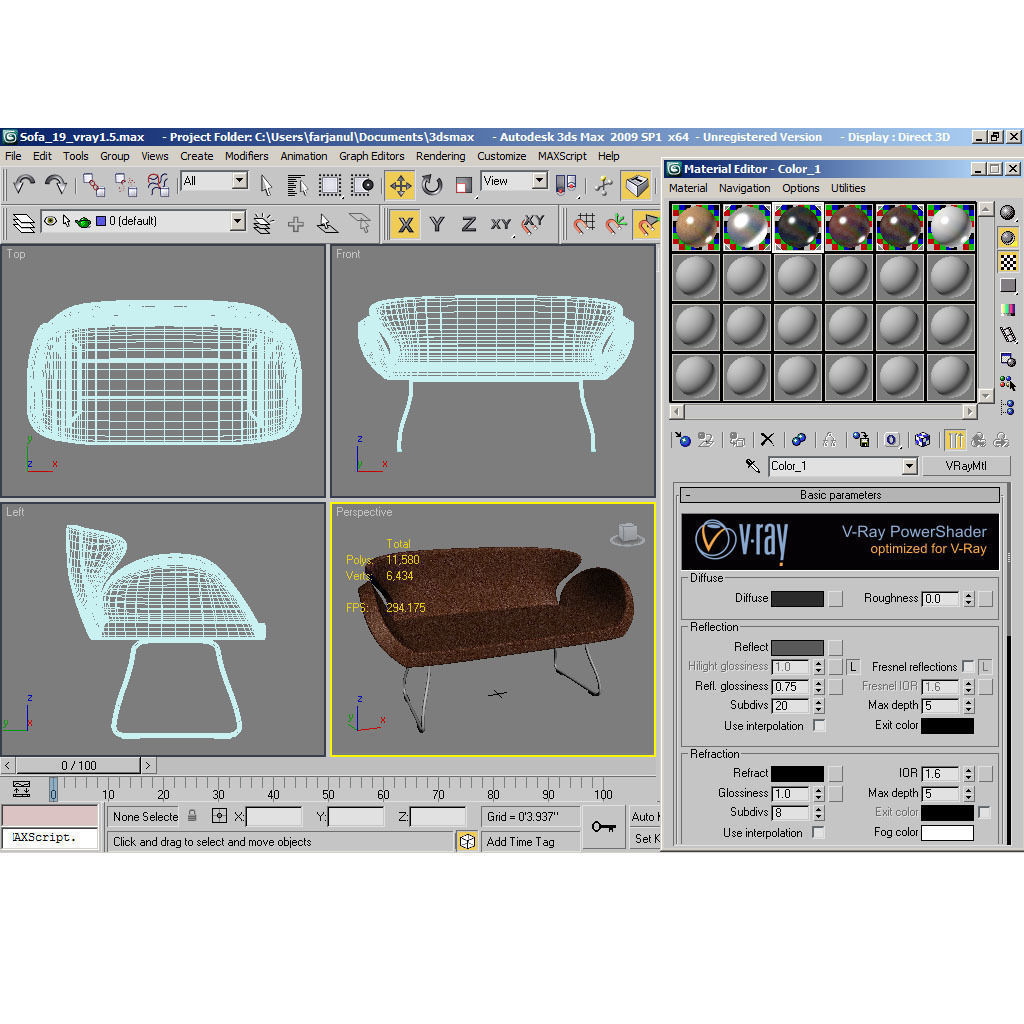Screen dimensions: 1024x1024
Task: Open the 0 (default) layer dropdown
Action: [238, 221]
